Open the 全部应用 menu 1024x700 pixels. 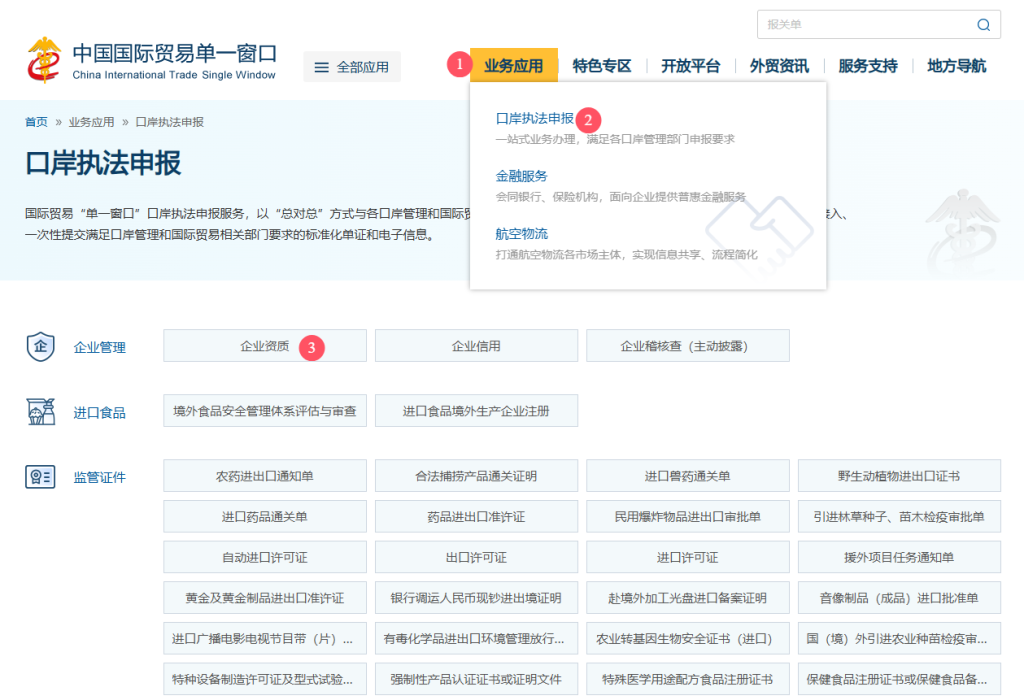tap(352, 67)
